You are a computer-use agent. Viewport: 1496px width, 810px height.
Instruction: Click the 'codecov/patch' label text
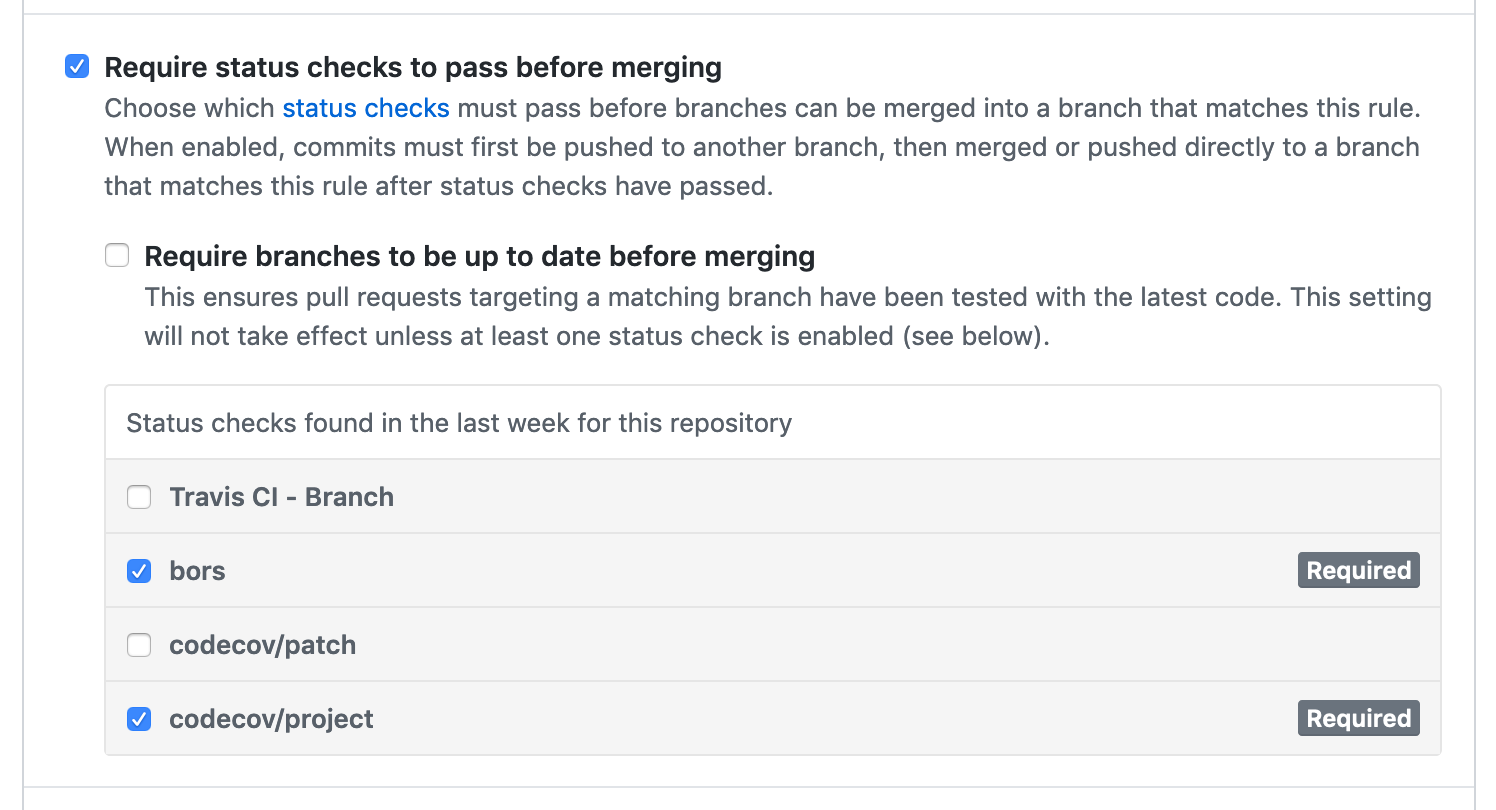click(x=263, y=645)
